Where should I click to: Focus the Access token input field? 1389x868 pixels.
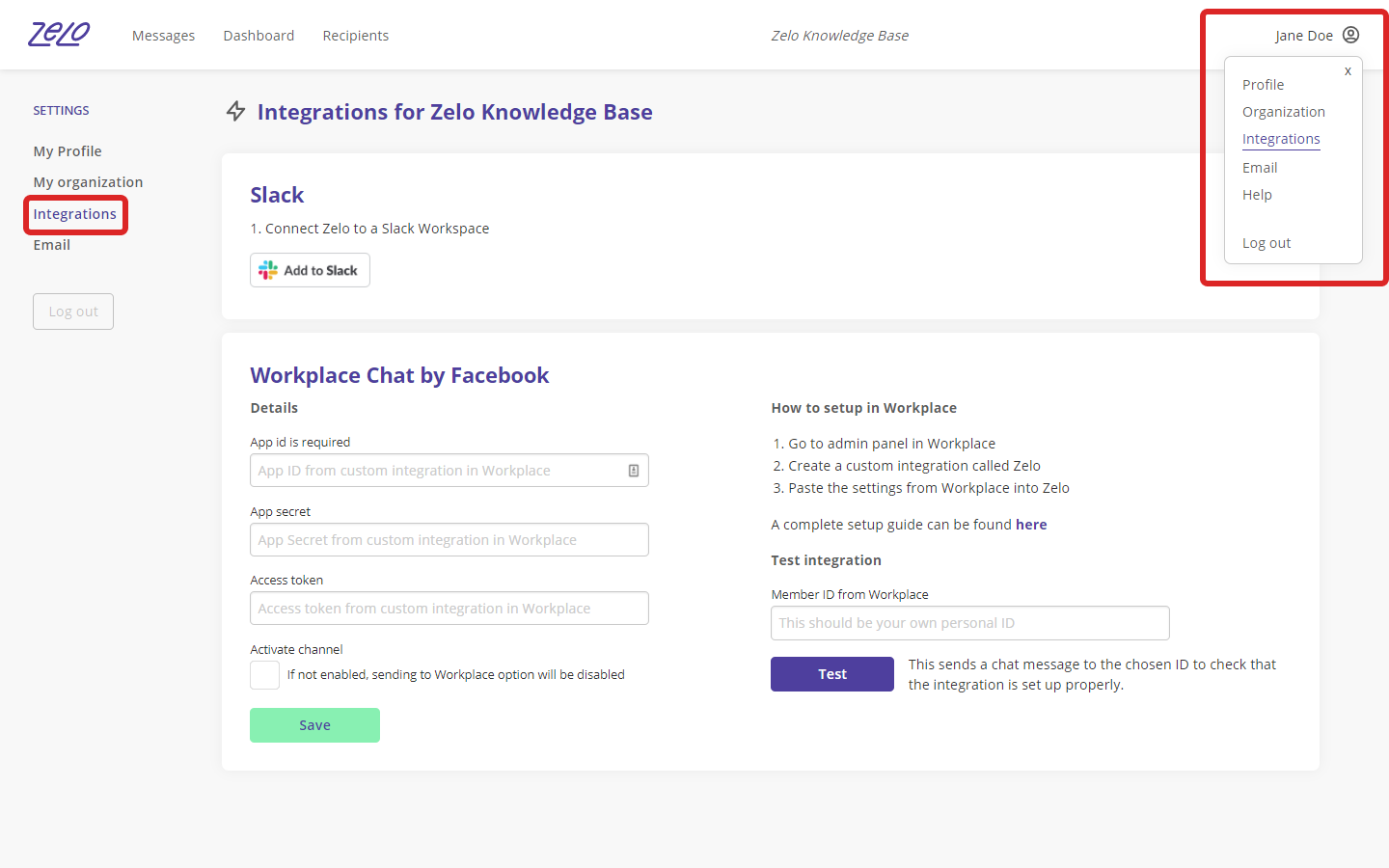[x=449, y=609]
